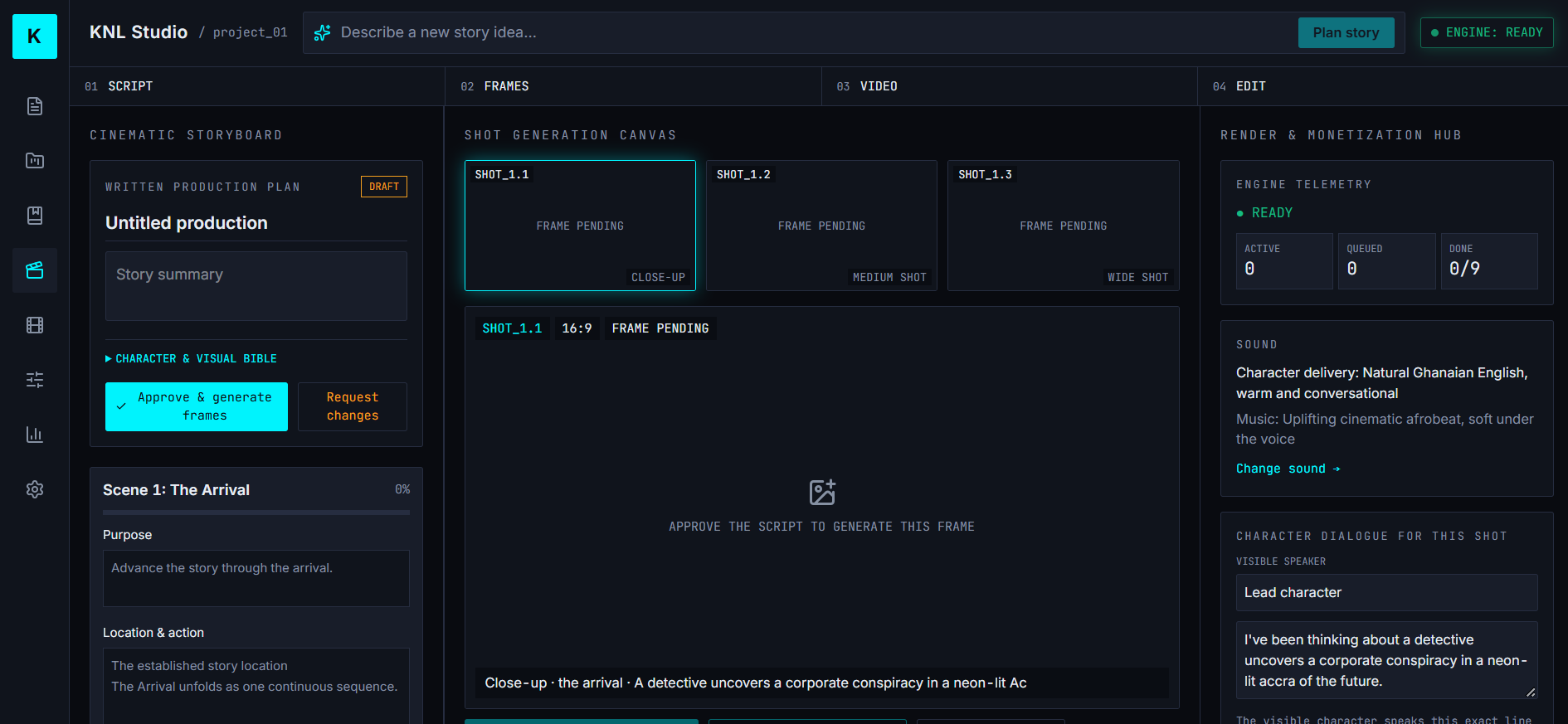Click Approve & generate frames button

(197, 406)
